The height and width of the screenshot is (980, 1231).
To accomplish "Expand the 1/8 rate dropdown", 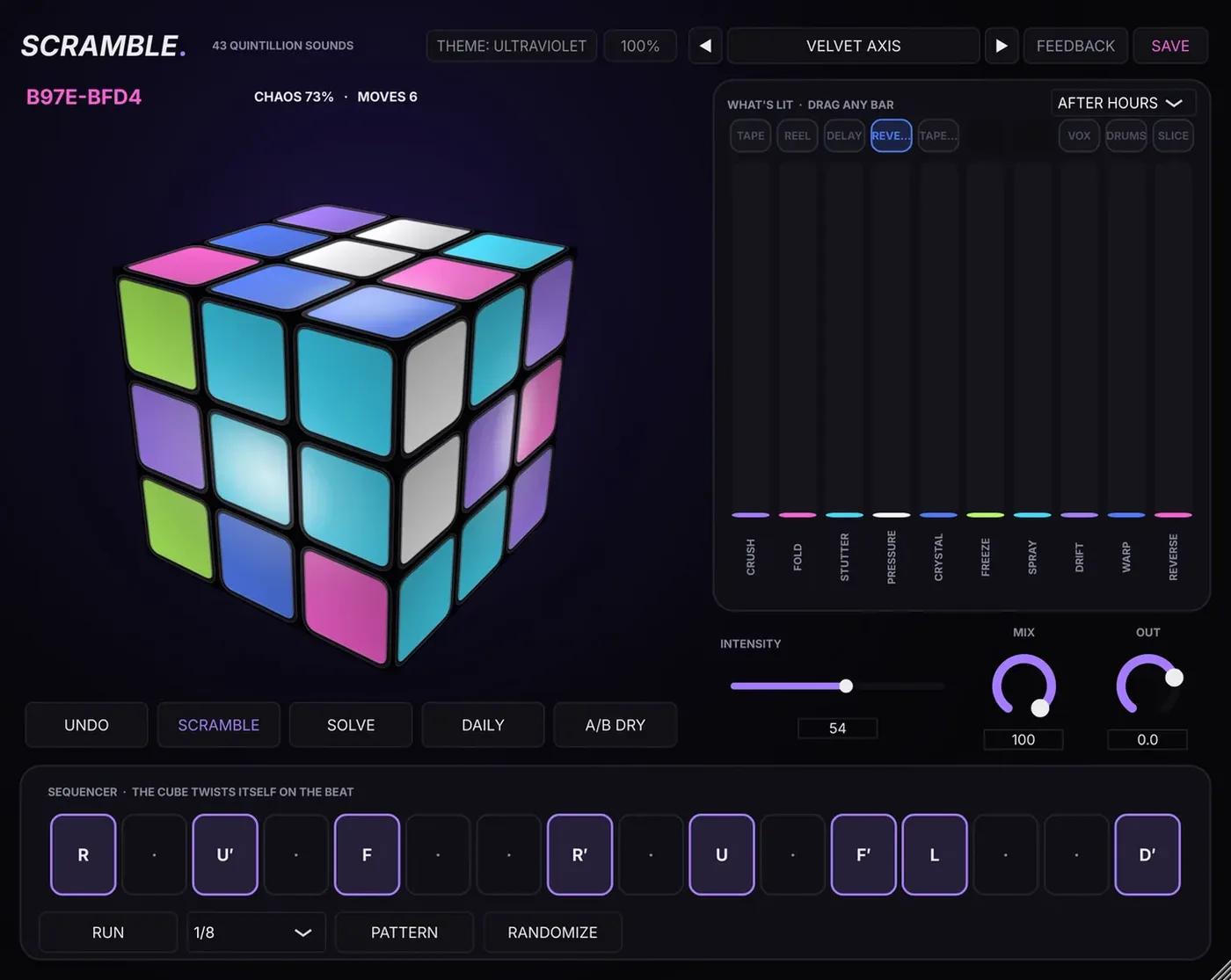I will tap(256, 933).
